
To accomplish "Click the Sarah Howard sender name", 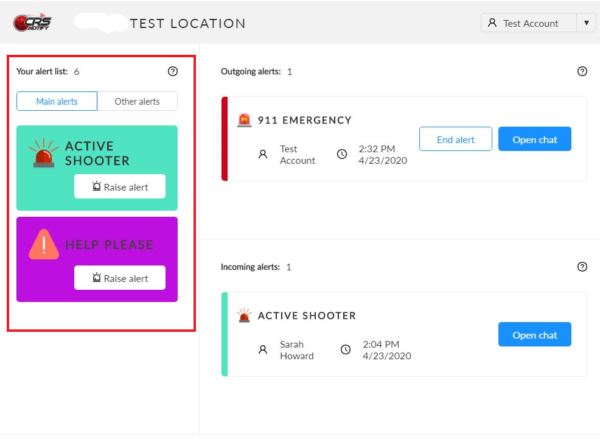I will click(297, 350).
